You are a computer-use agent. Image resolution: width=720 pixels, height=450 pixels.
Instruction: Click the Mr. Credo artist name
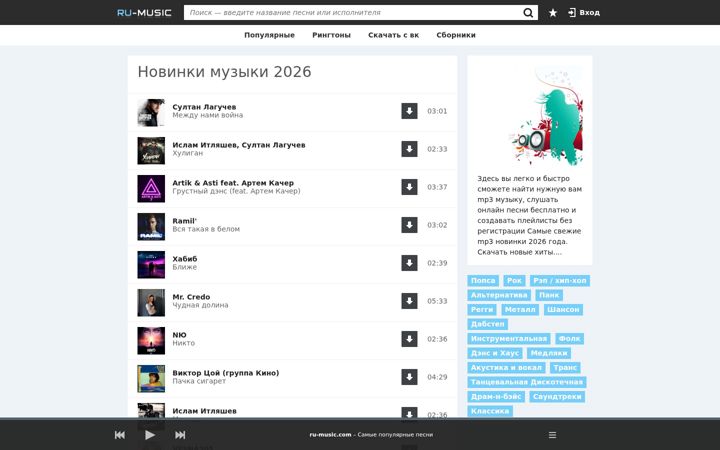[191, 297]
